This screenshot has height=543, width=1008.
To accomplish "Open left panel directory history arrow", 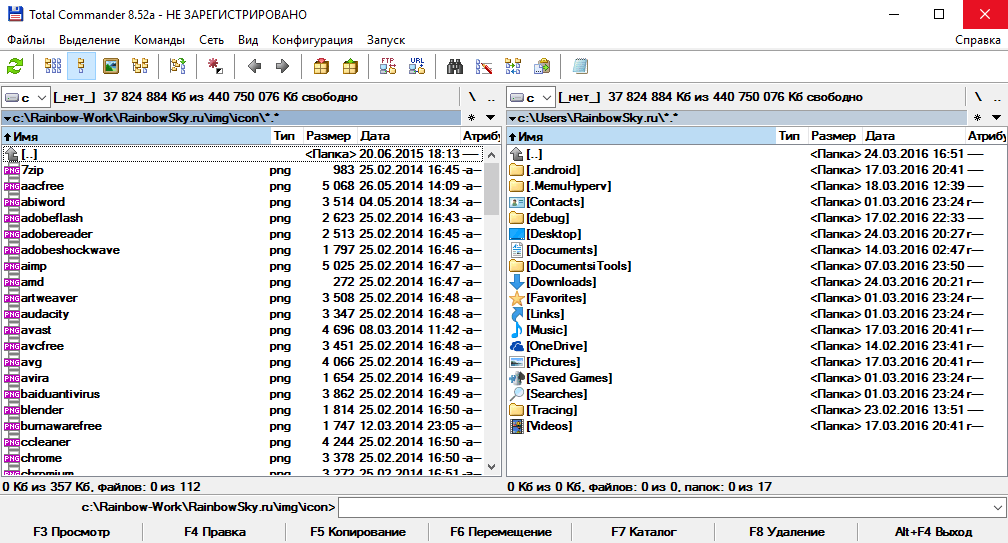I will [490, 118].
